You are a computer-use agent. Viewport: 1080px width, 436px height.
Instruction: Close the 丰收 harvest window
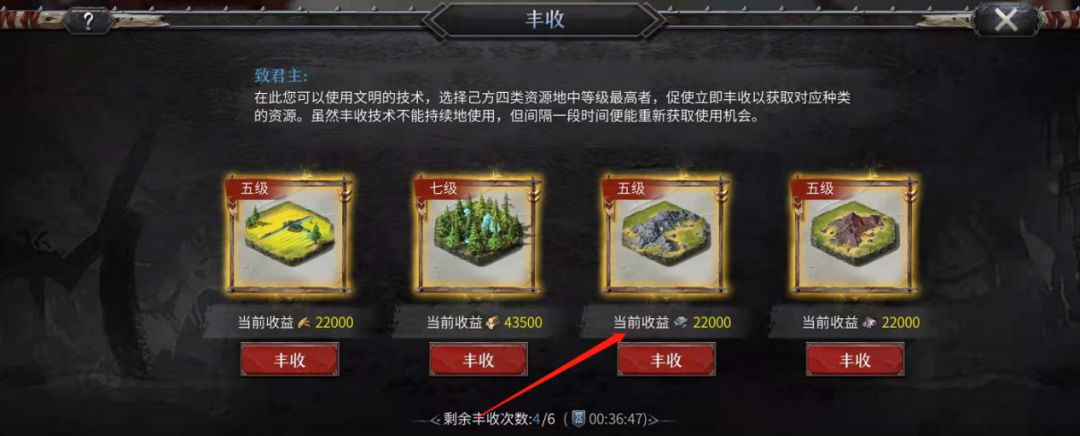[1006, 20]
